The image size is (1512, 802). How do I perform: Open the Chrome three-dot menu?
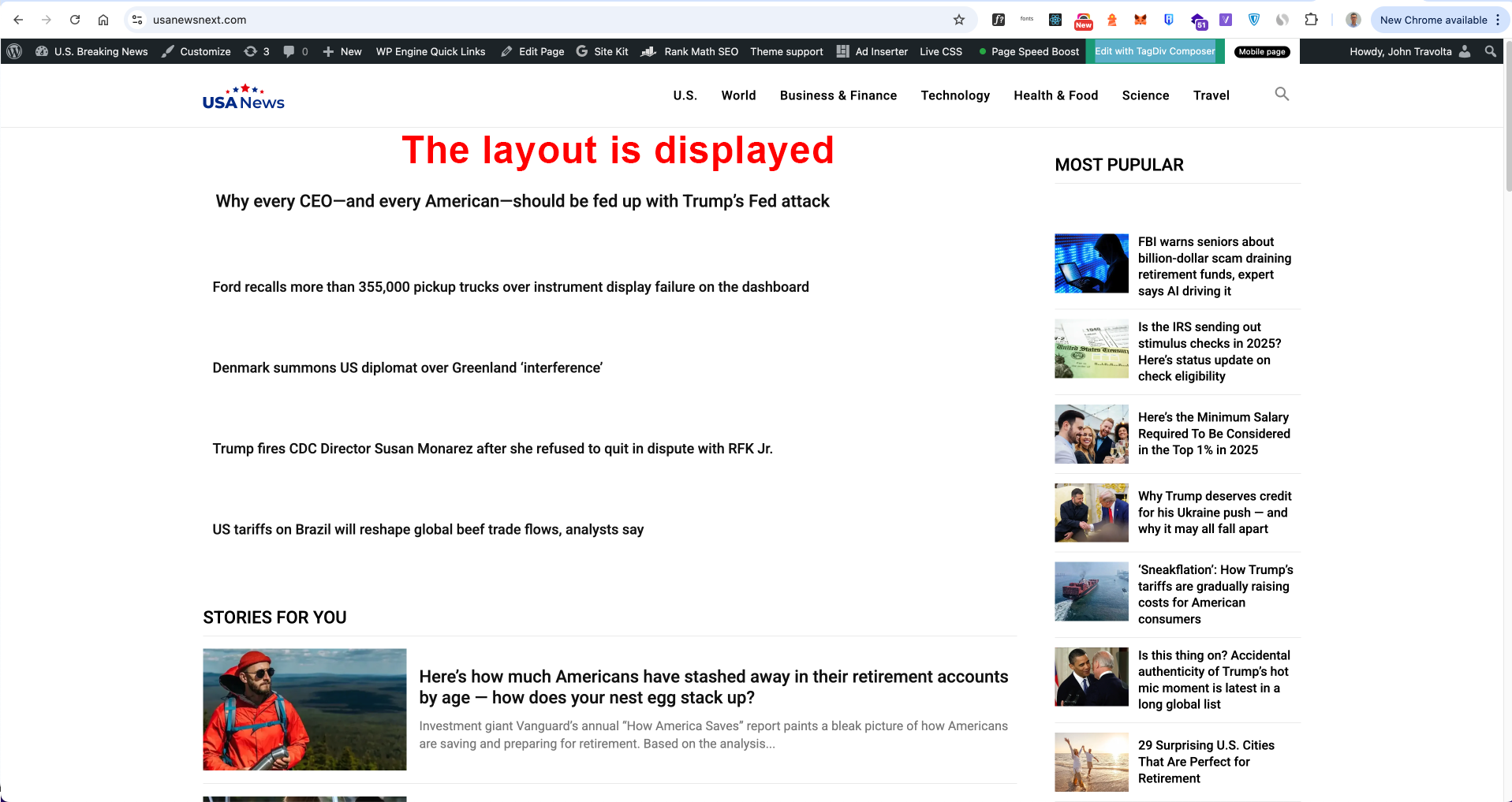pos(1498,20)
